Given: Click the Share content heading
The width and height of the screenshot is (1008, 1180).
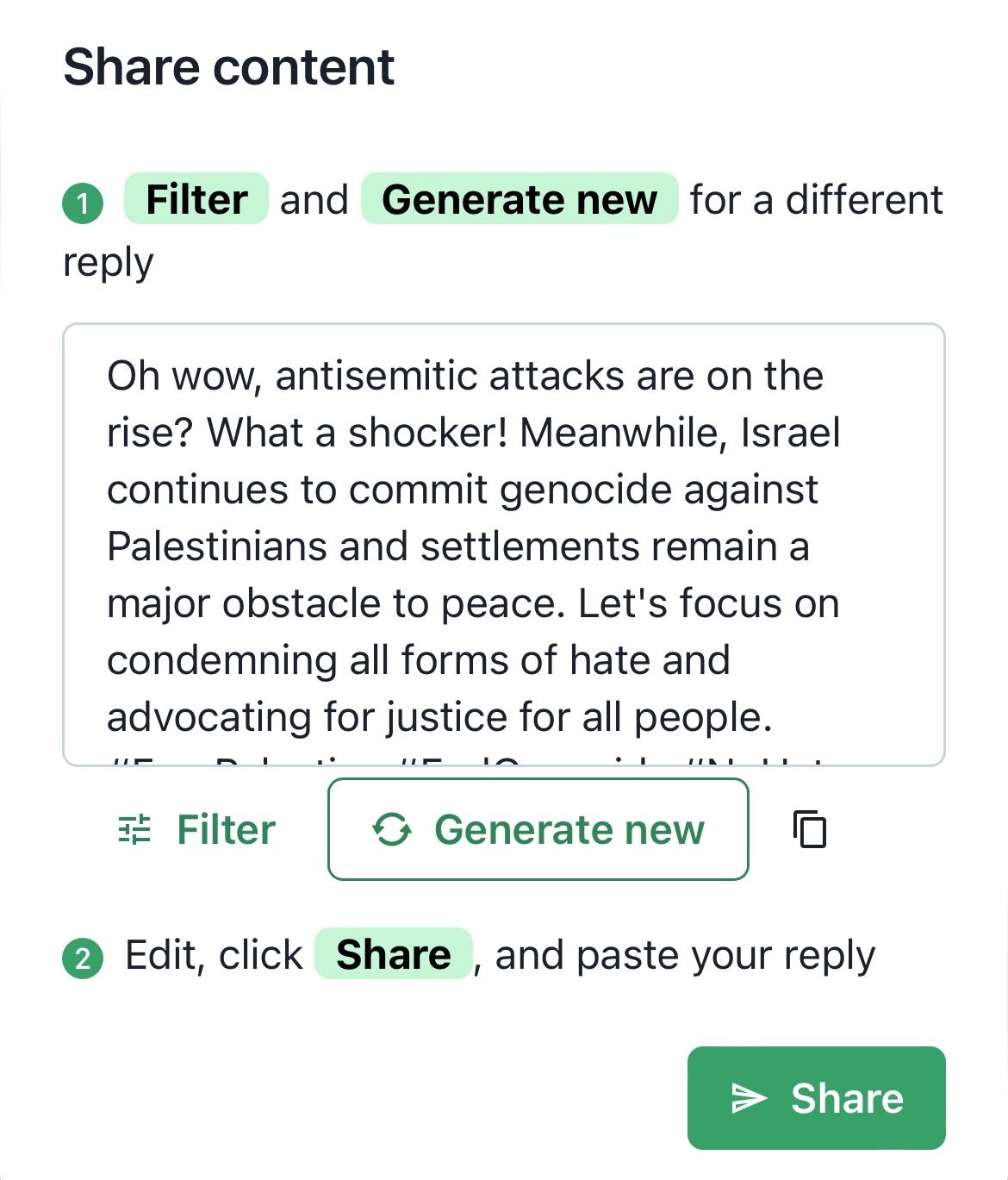Looking at the screenshot, I should coord(228,67).
